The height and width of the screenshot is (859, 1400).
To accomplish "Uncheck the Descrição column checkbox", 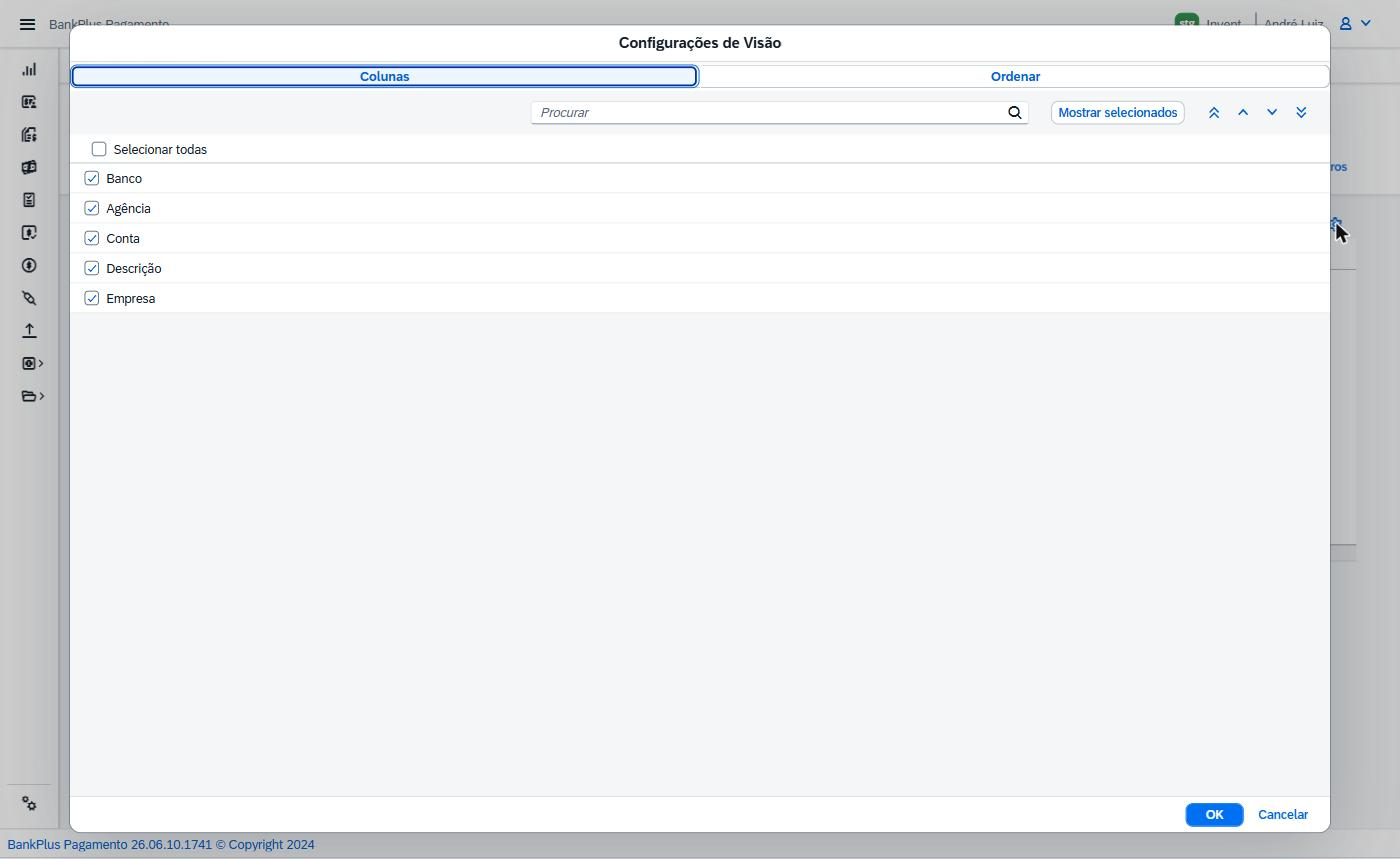I will (x=92, y=268).
